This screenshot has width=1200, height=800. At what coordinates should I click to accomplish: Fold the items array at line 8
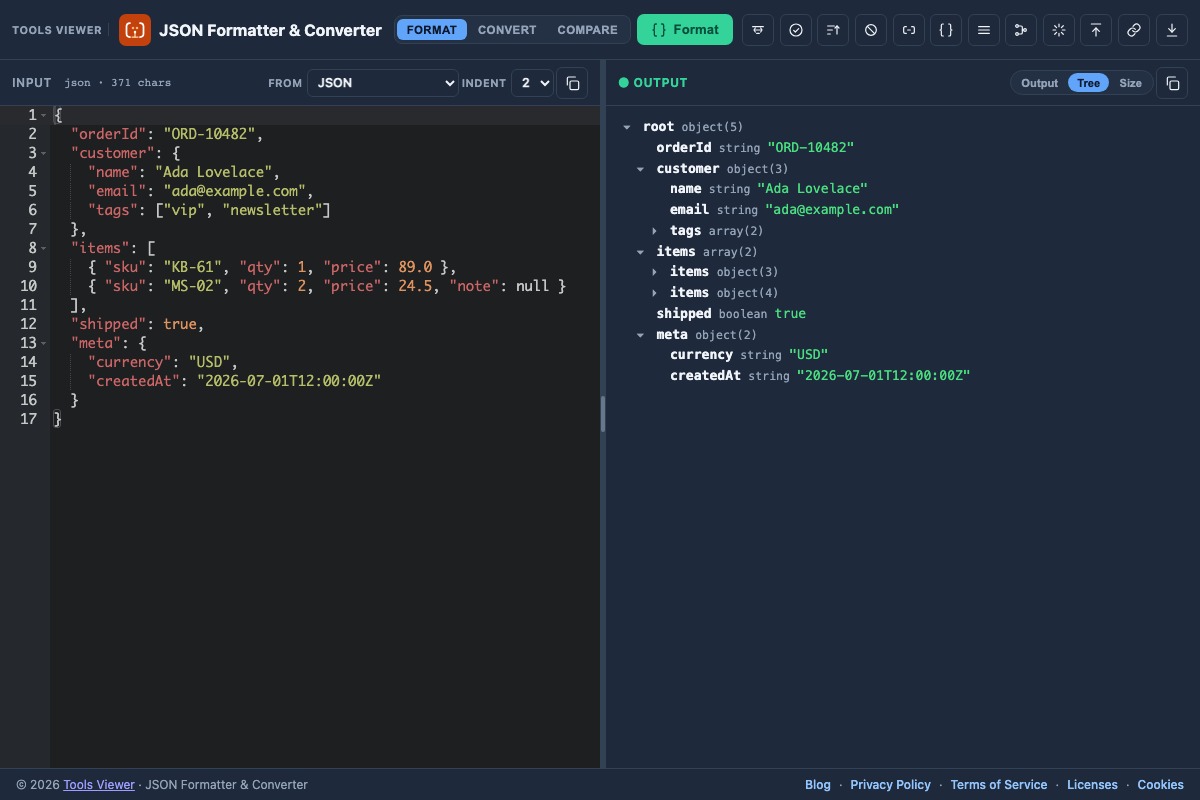tap(44, 248)
